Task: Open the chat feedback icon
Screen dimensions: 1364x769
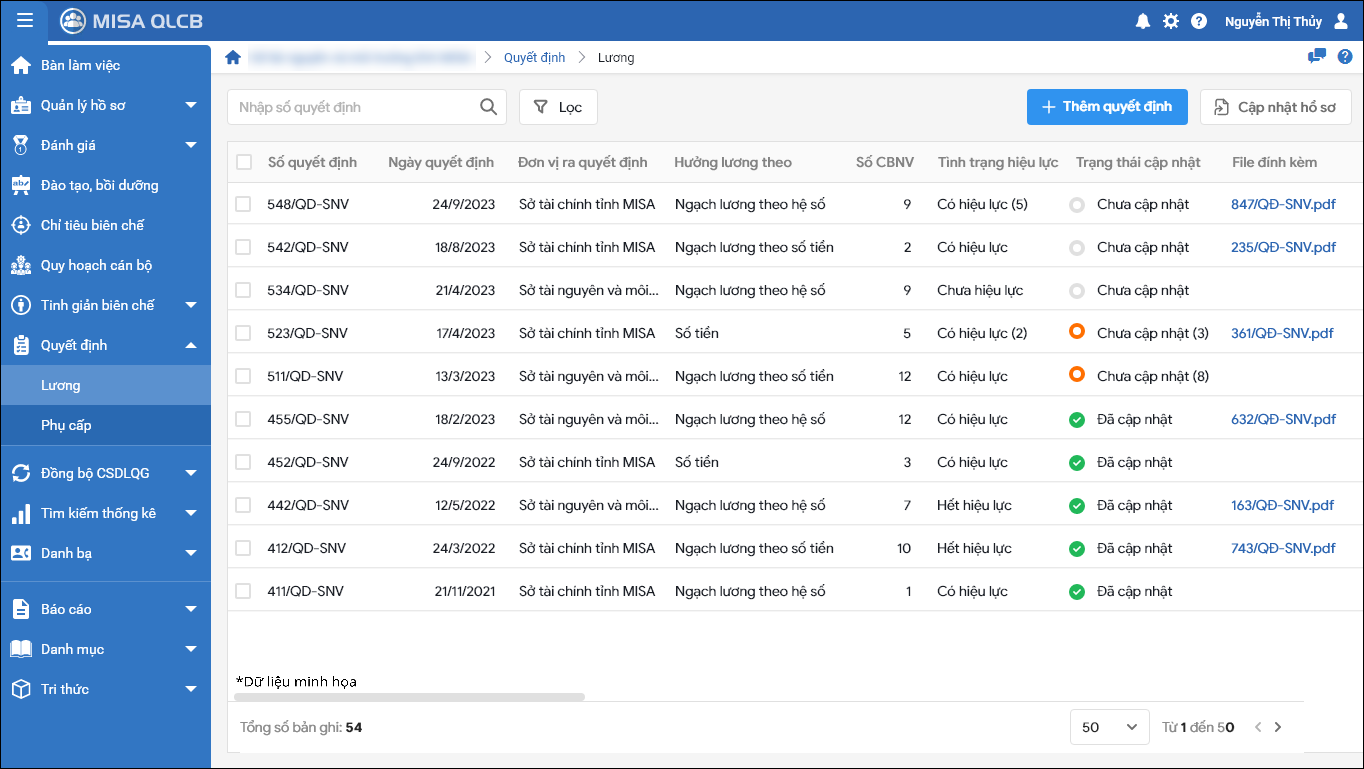Action: pos(1317,56)
